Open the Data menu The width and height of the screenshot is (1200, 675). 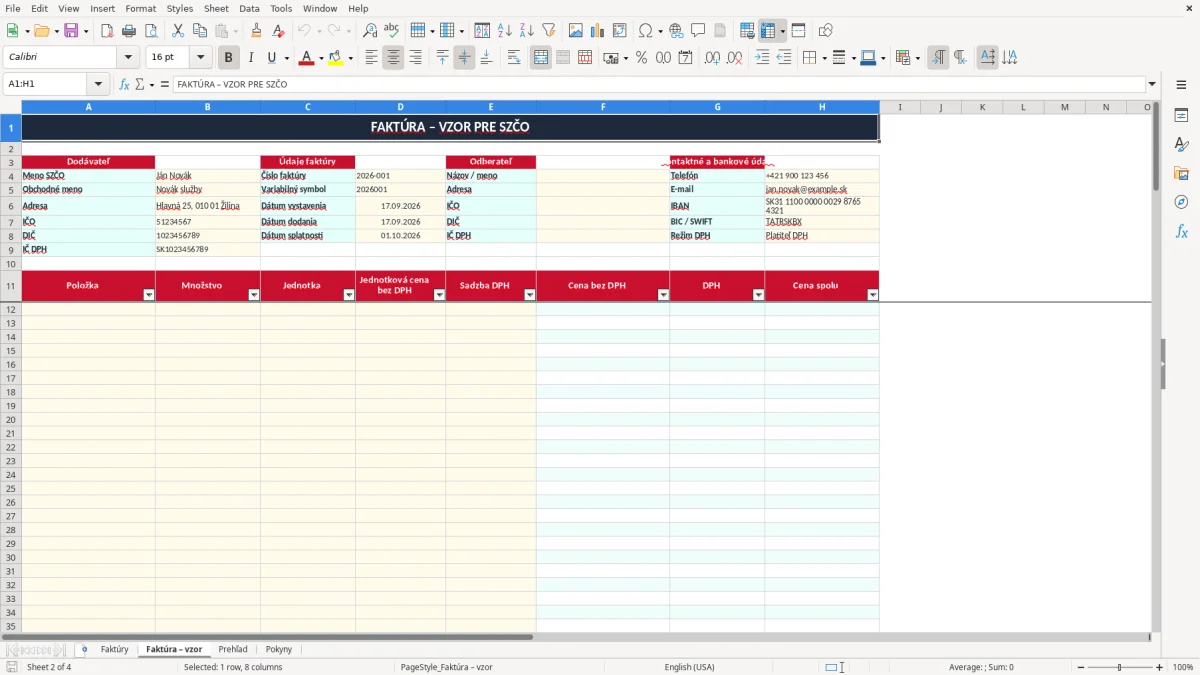[249, 8]
